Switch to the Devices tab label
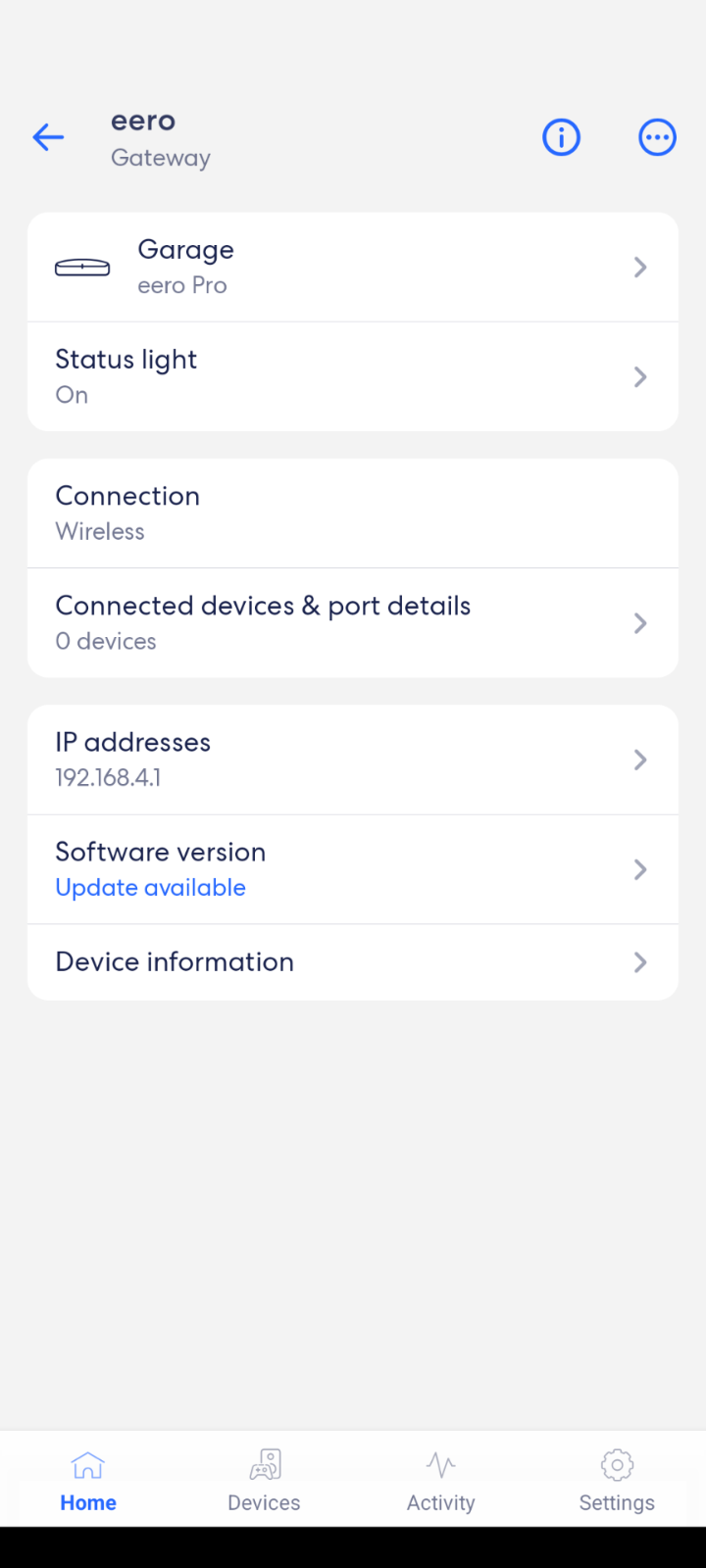706x1568 pixels. 264,1502
